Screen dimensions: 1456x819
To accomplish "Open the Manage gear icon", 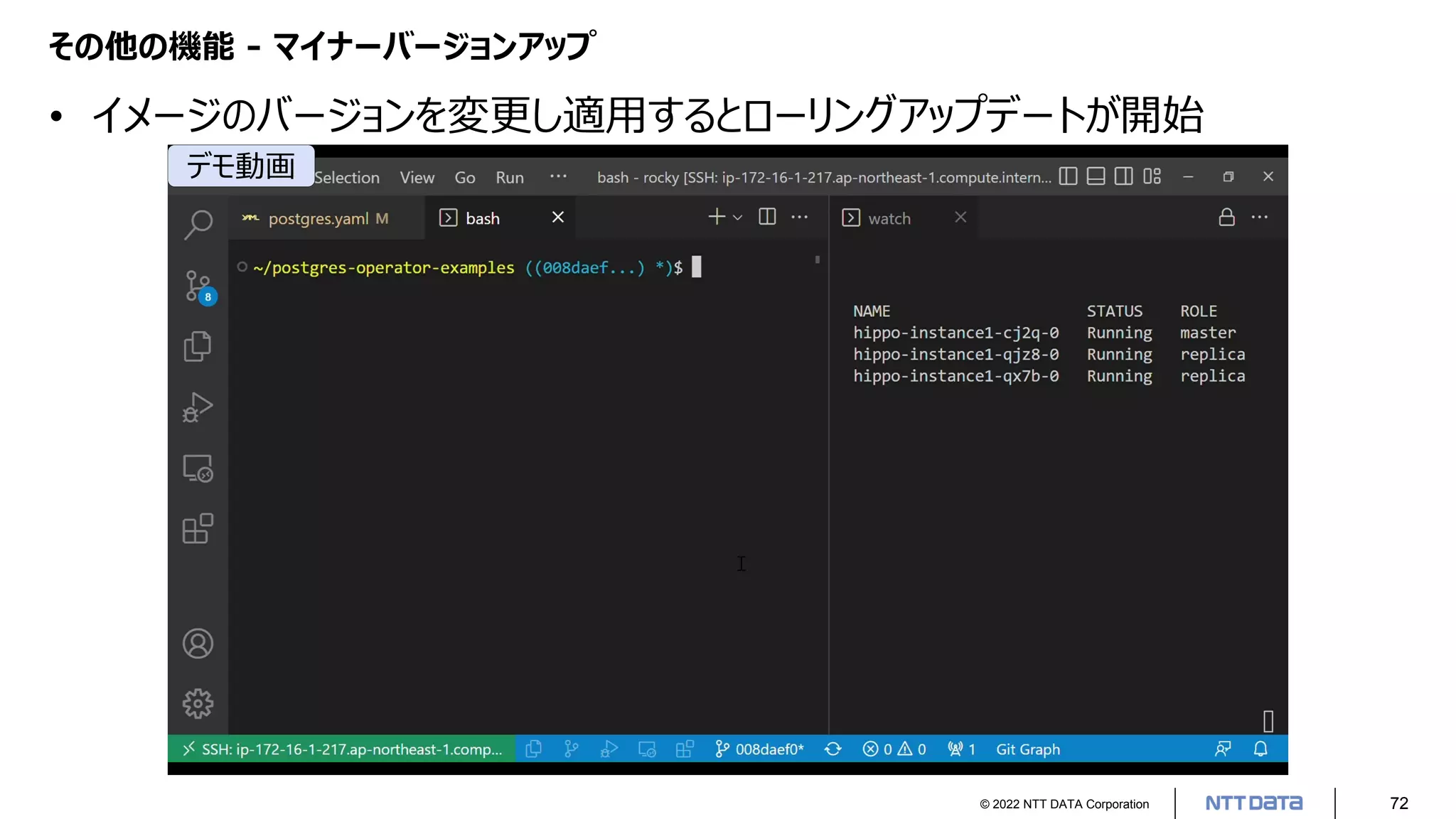I will tap(198, 703).
